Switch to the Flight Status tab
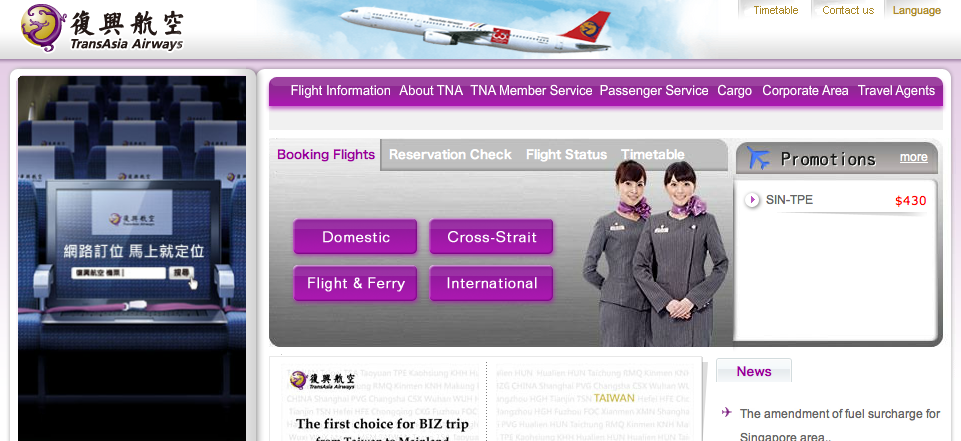 566,154
